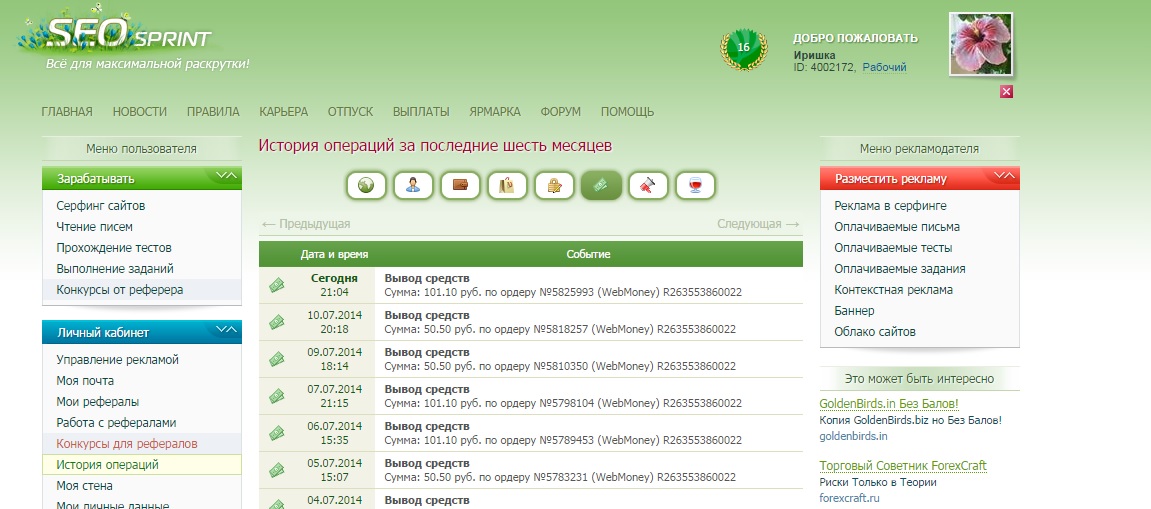
Task: Open Работа с рефералами
Action: pos(117,422)
